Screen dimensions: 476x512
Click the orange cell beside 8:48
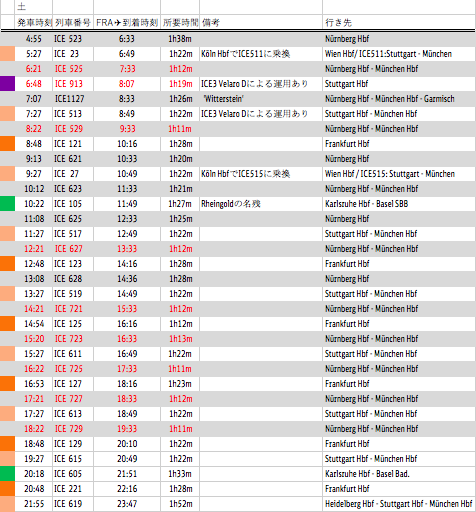[7, 144]
